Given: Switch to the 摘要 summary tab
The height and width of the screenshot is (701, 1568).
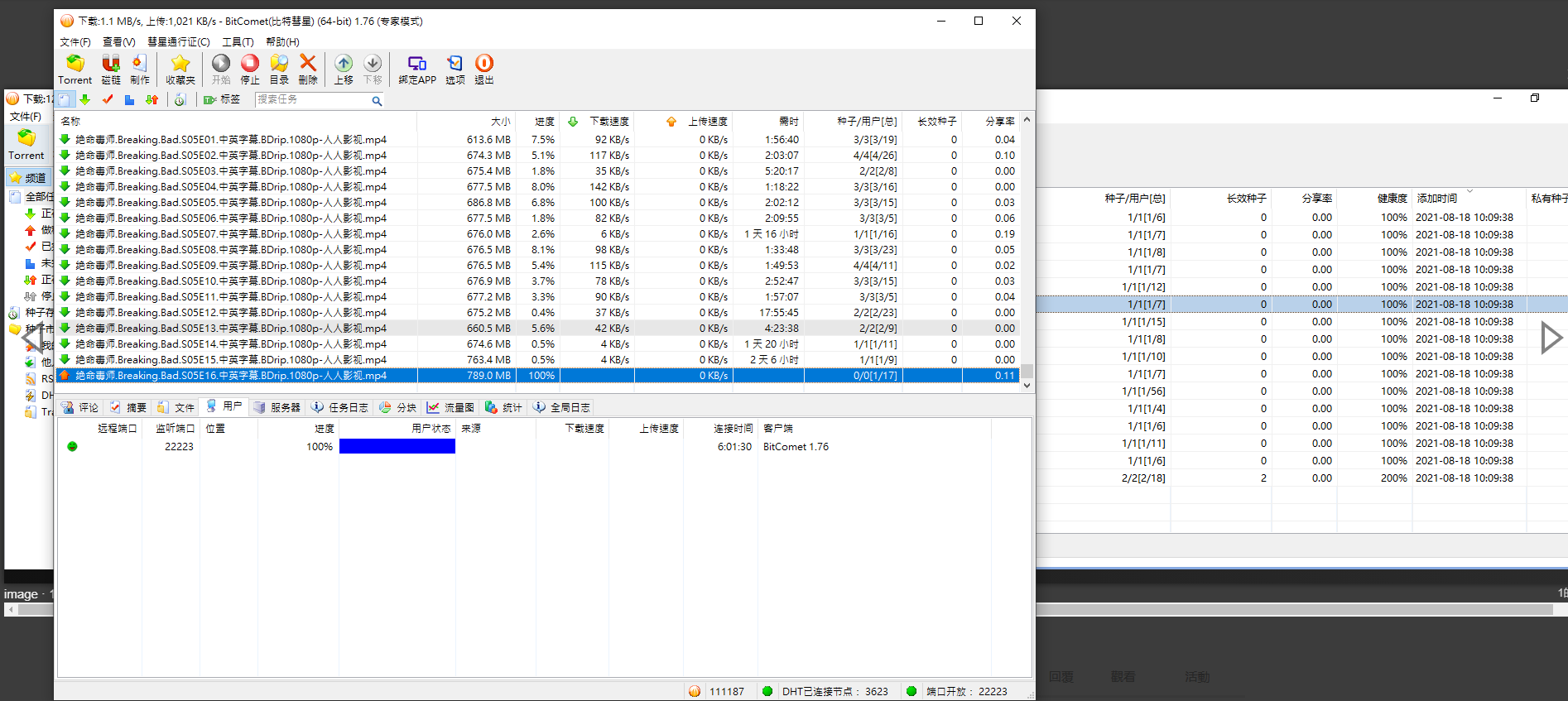Looking at the screenshot, I should tap(128, 407).
